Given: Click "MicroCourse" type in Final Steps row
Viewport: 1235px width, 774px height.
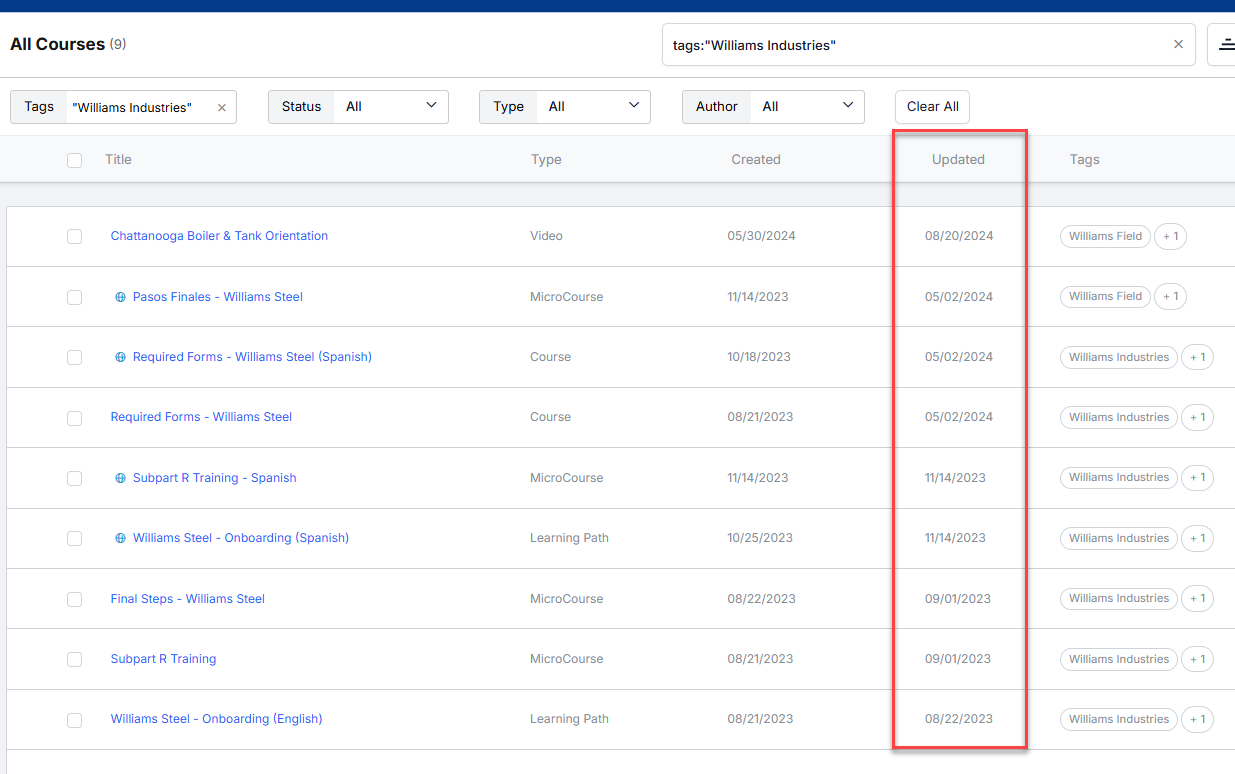Looking at the screenshot, I should tap(567, 599).
